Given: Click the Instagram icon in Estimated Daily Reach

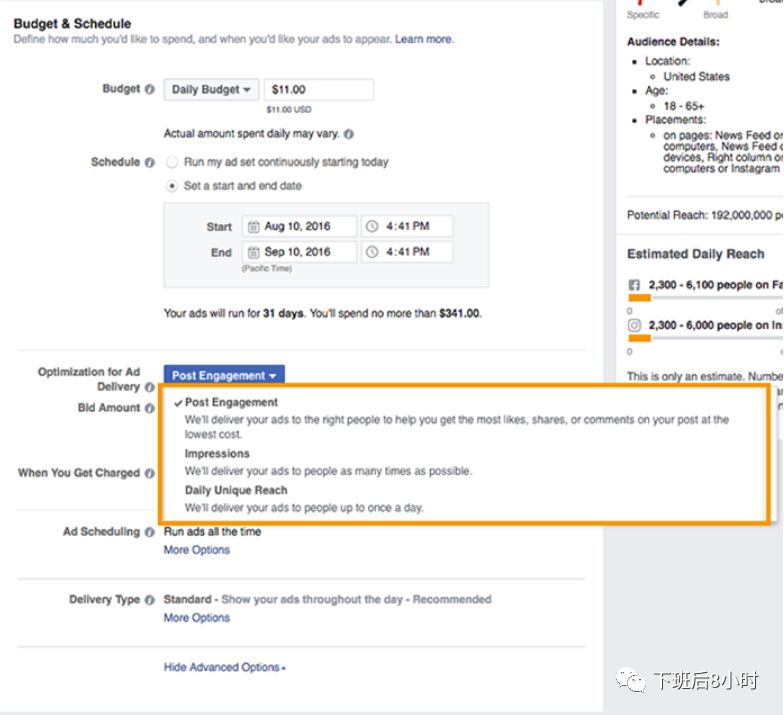Looking at the screenshot, I should point(634,326).
